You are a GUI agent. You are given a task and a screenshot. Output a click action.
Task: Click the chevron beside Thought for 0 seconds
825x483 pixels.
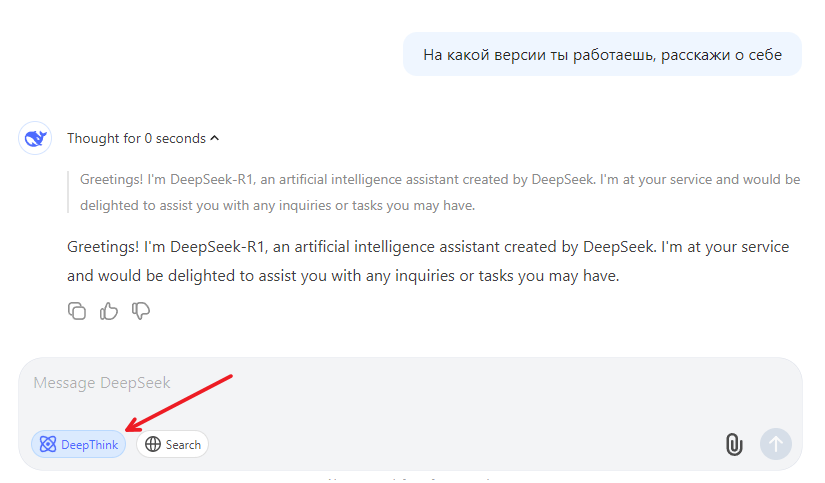(214, 138)
